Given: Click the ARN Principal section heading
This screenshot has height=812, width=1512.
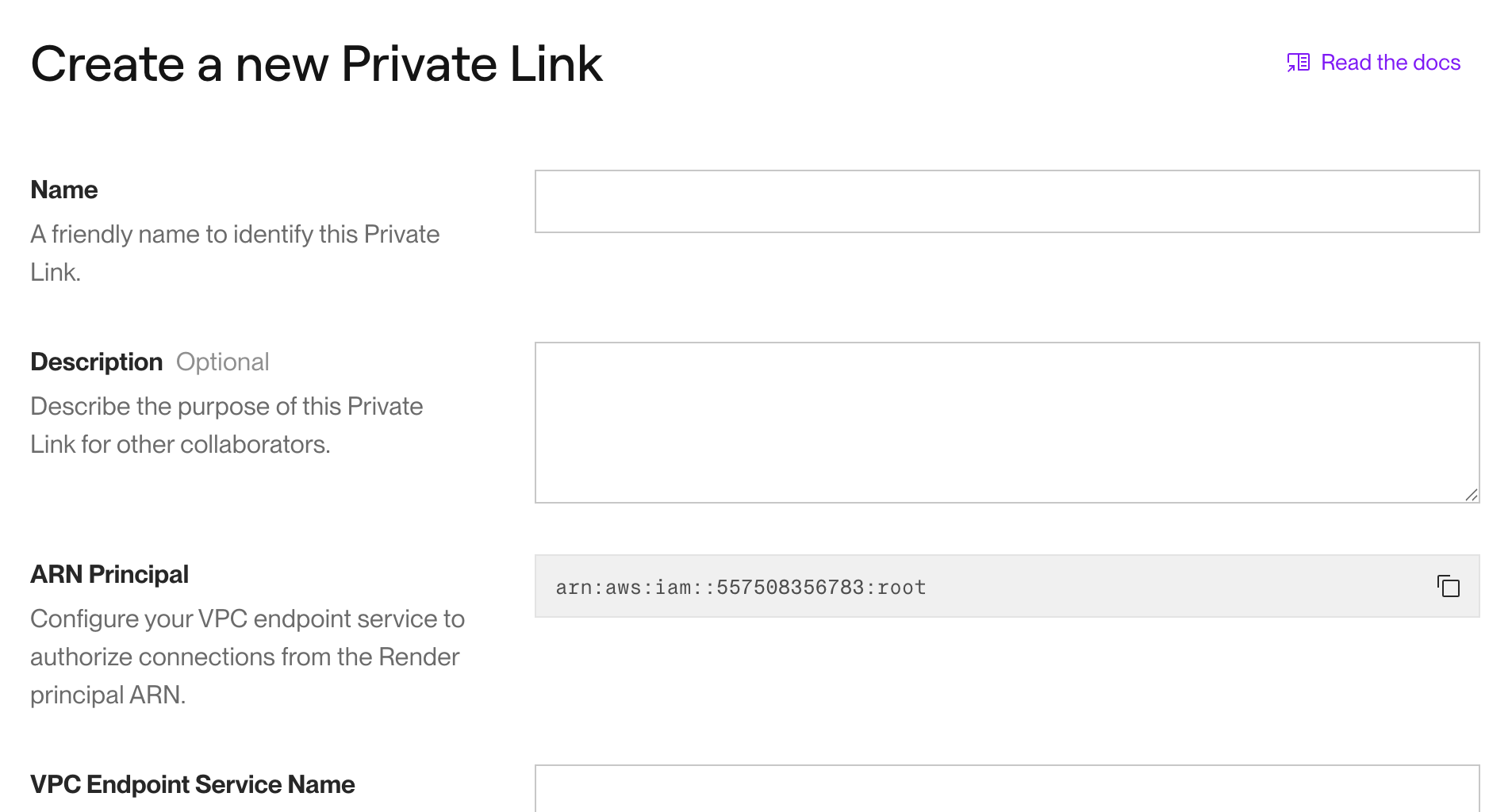Looking at the screenshot, I should pyautogui.click(x=109, y=573).
